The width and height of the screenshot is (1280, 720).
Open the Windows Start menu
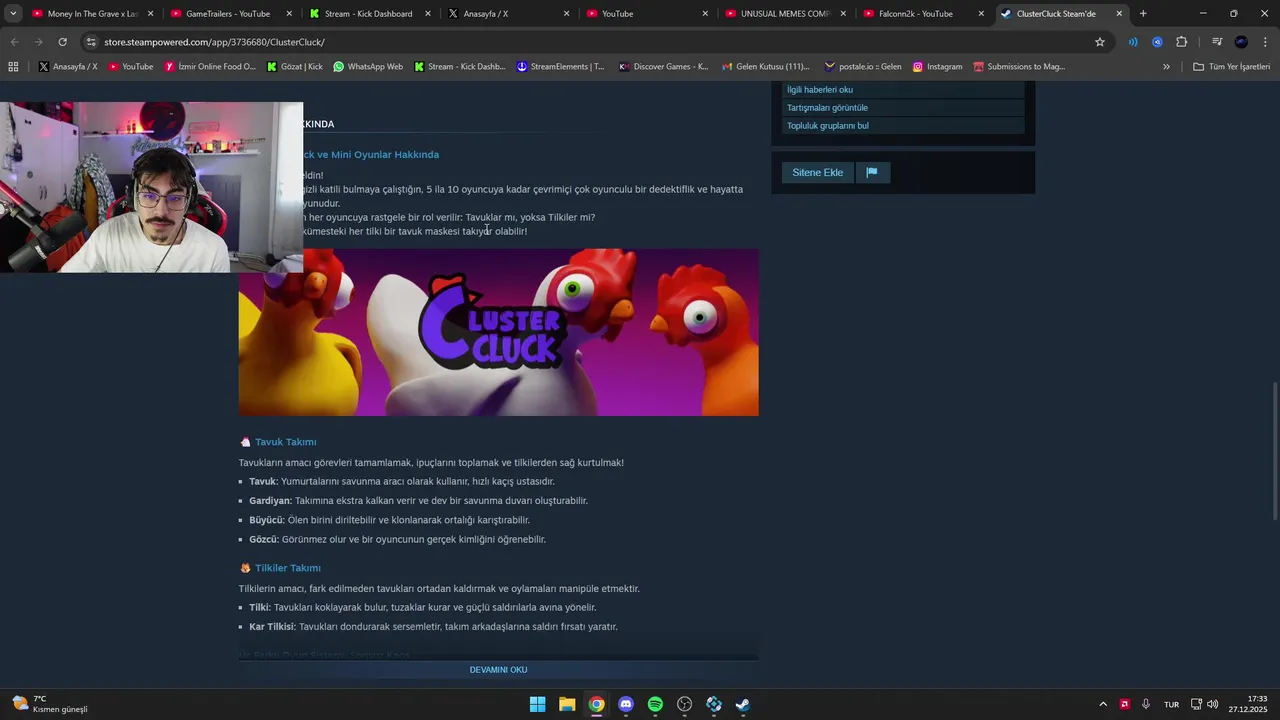pyautogui.click(x=537, y=704)
